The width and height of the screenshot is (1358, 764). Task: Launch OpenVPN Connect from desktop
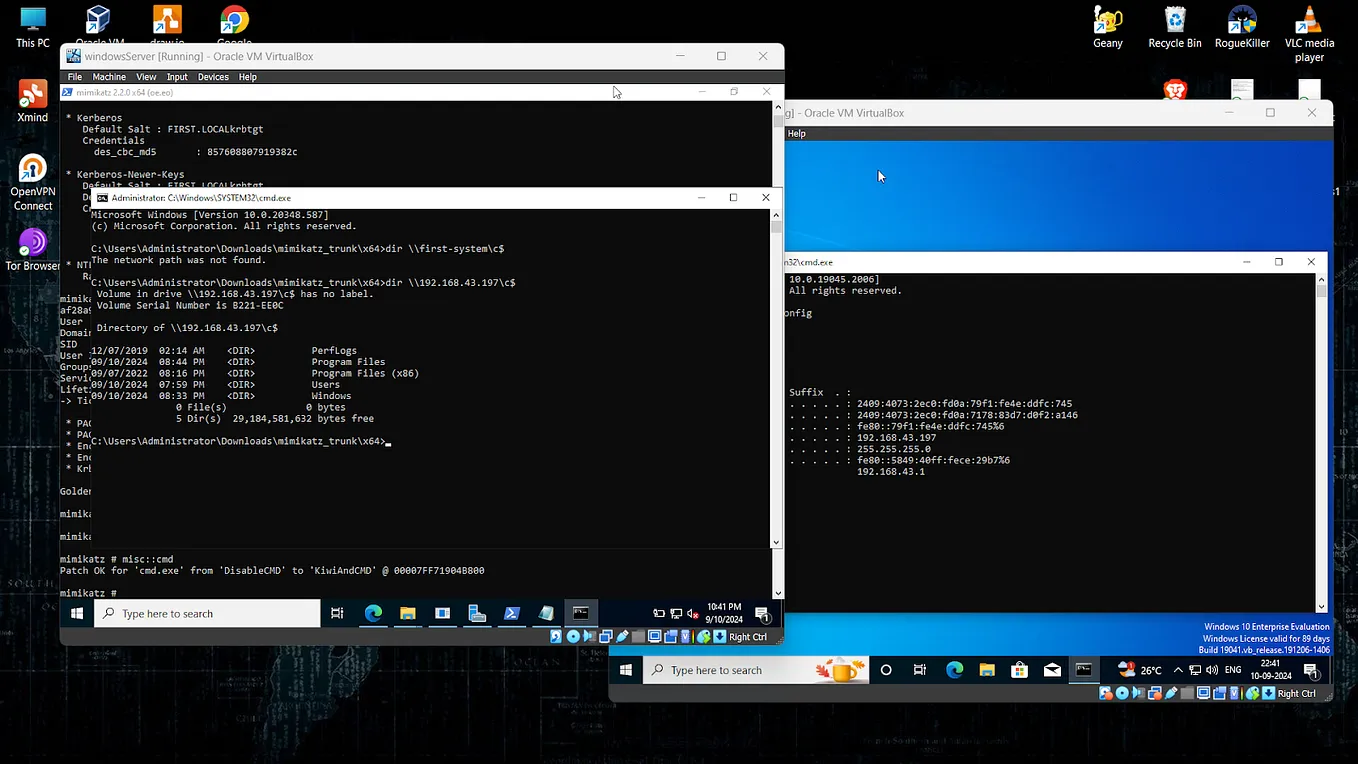tap(32, 182)
